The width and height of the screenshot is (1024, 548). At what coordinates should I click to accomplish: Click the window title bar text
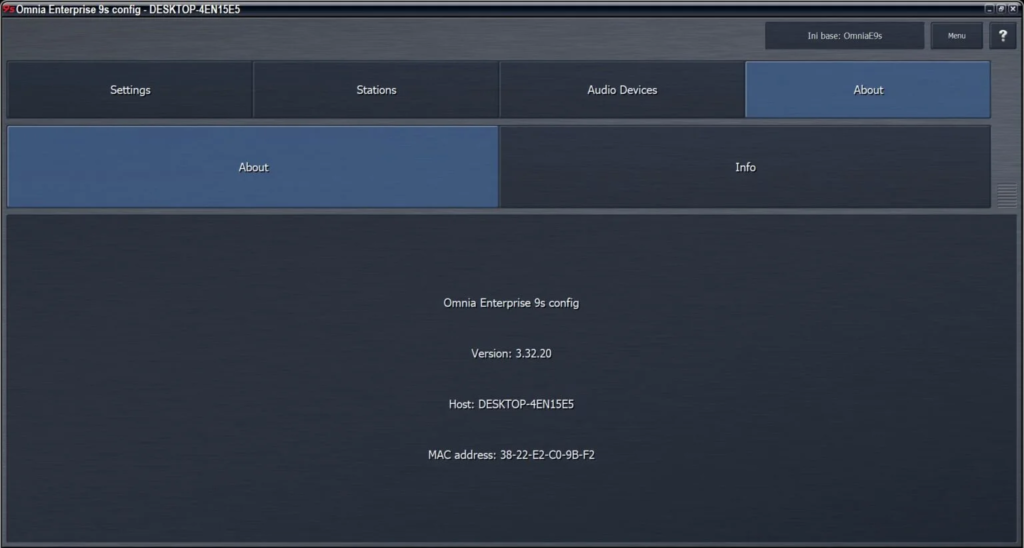tap(128, 9)
